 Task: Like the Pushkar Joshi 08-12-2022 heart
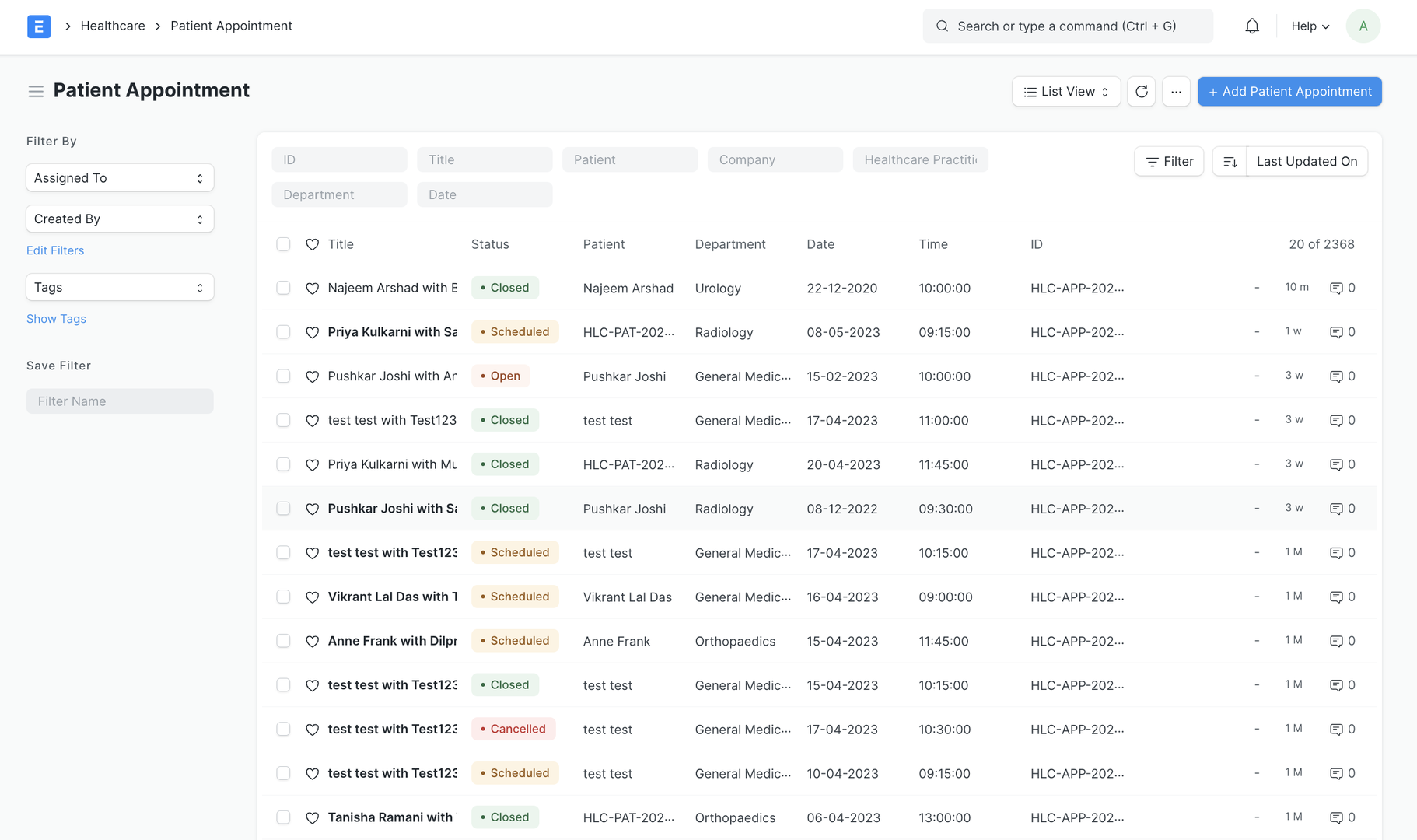[312, 509]
